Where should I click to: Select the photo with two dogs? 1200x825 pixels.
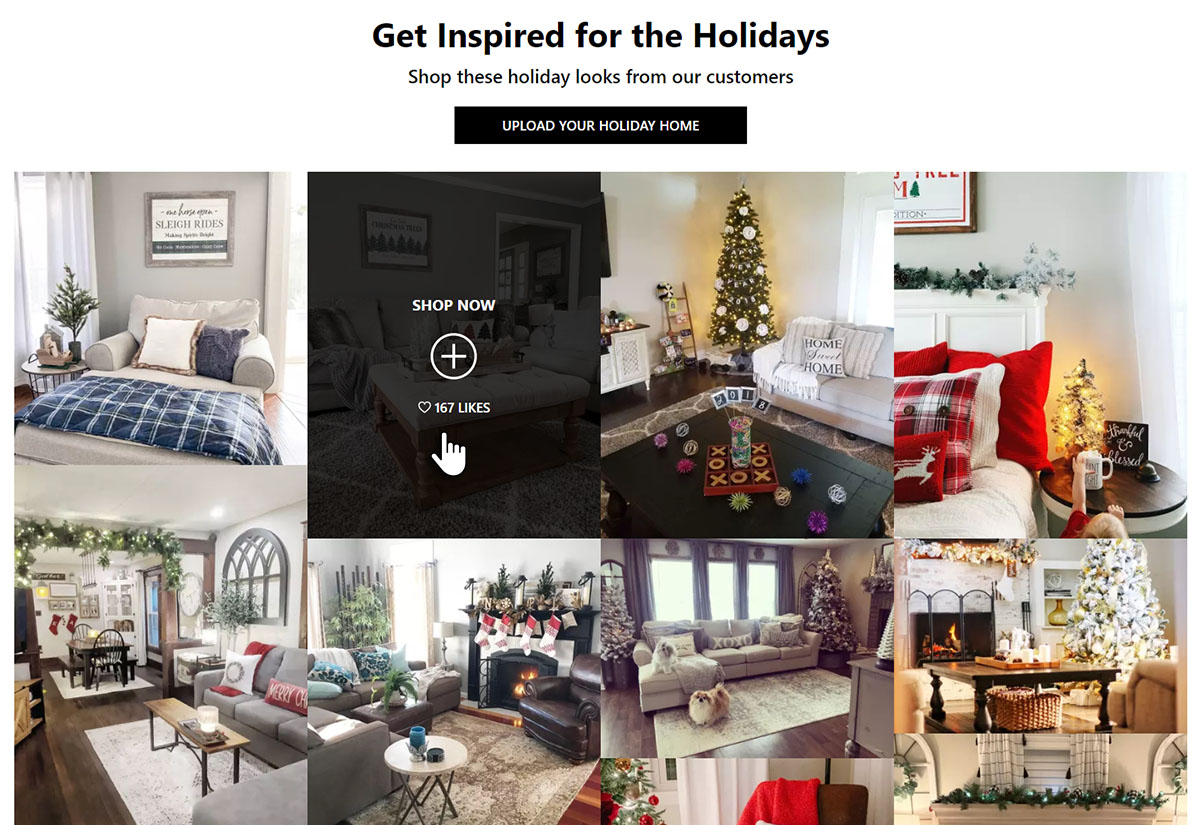tap(747, 648)
